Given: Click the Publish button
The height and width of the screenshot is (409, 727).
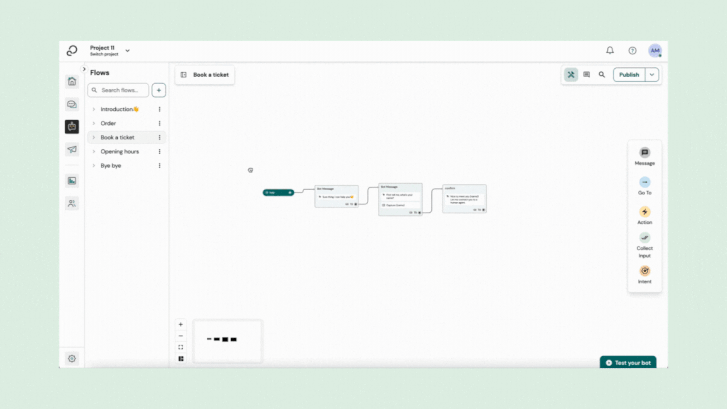Looking at the screenshot, I should click(x=629, y=75).
